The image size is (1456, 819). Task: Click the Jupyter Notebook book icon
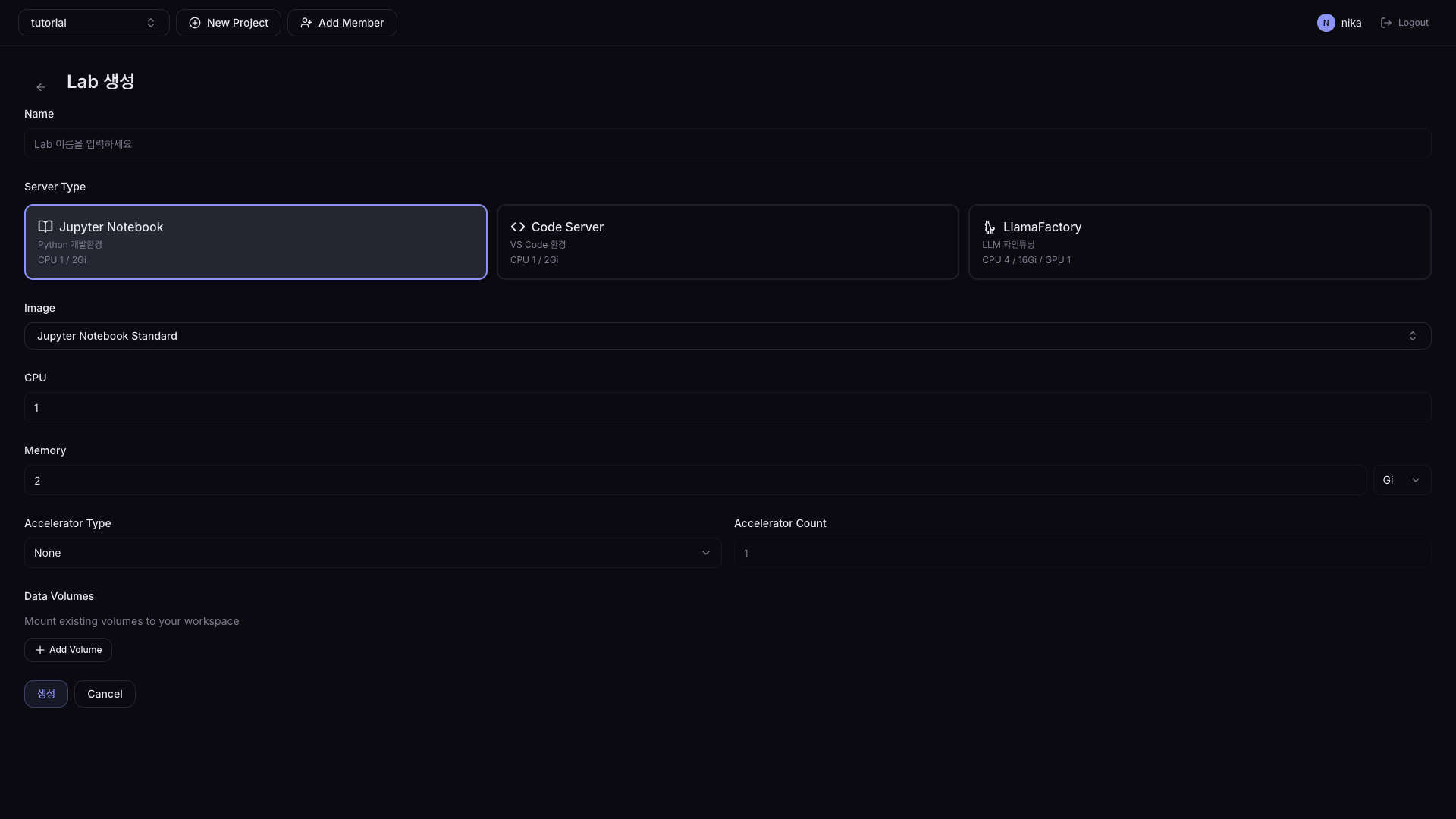click(45, 227)
